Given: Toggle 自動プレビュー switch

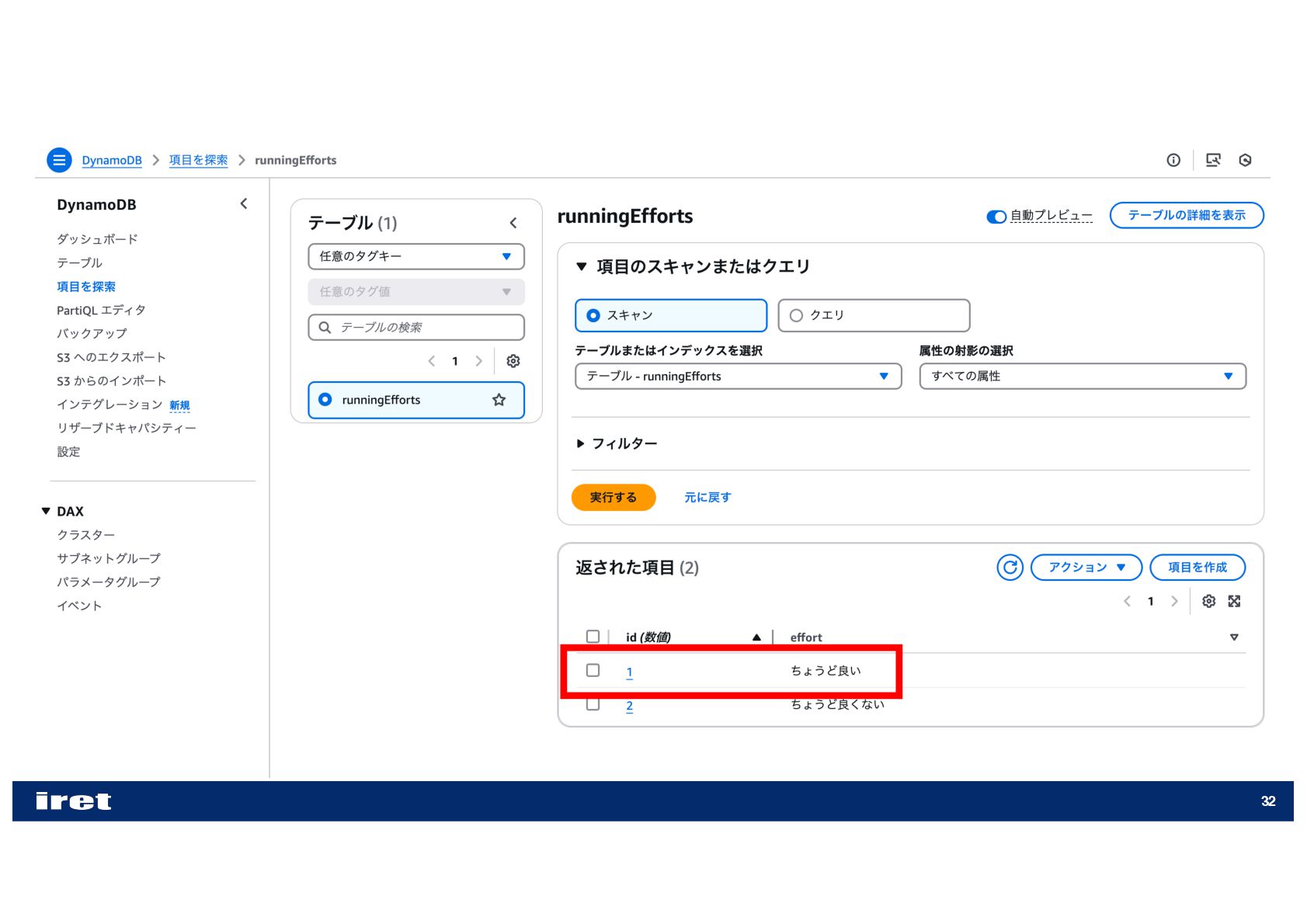Looking at the screenshot, I should coord(996,217).
